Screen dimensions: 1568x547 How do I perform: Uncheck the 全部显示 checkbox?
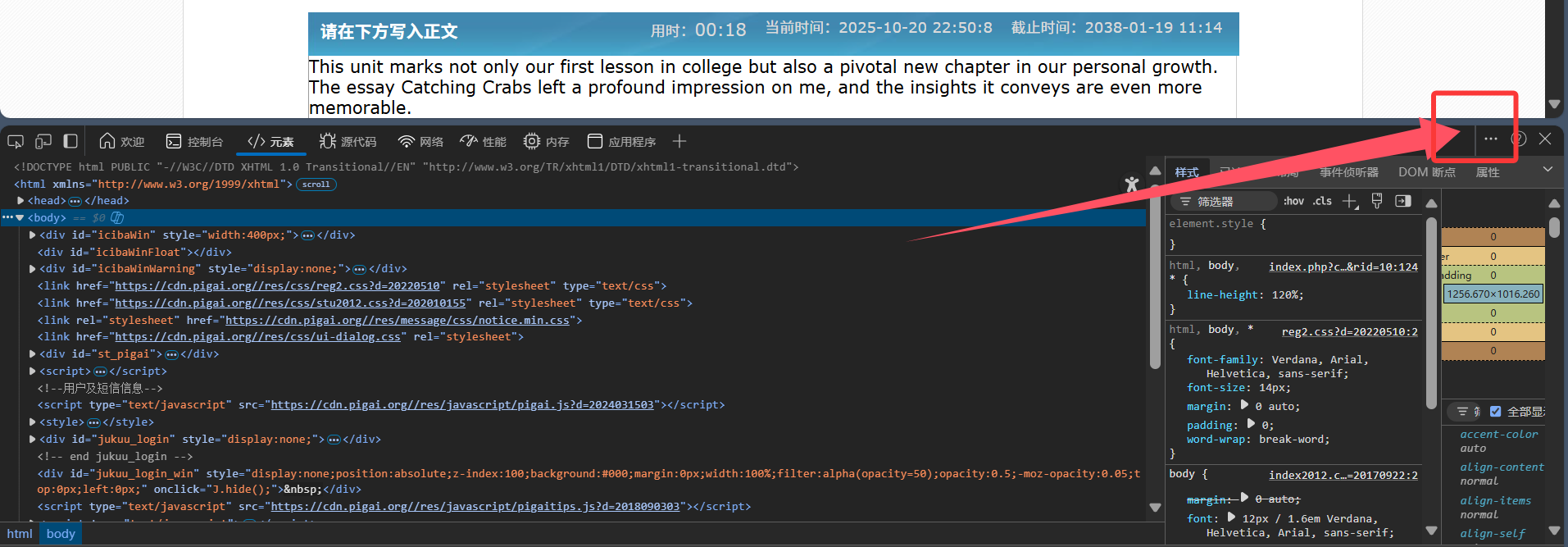point(1495,412)
